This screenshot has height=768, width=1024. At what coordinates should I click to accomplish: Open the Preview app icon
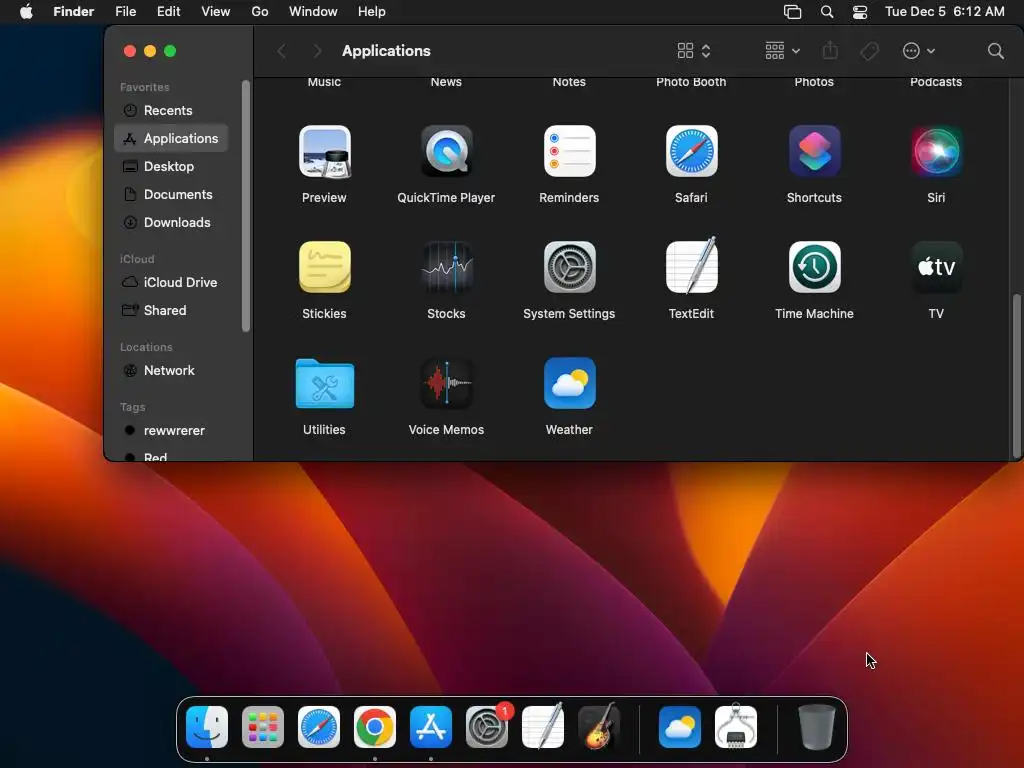325,152
